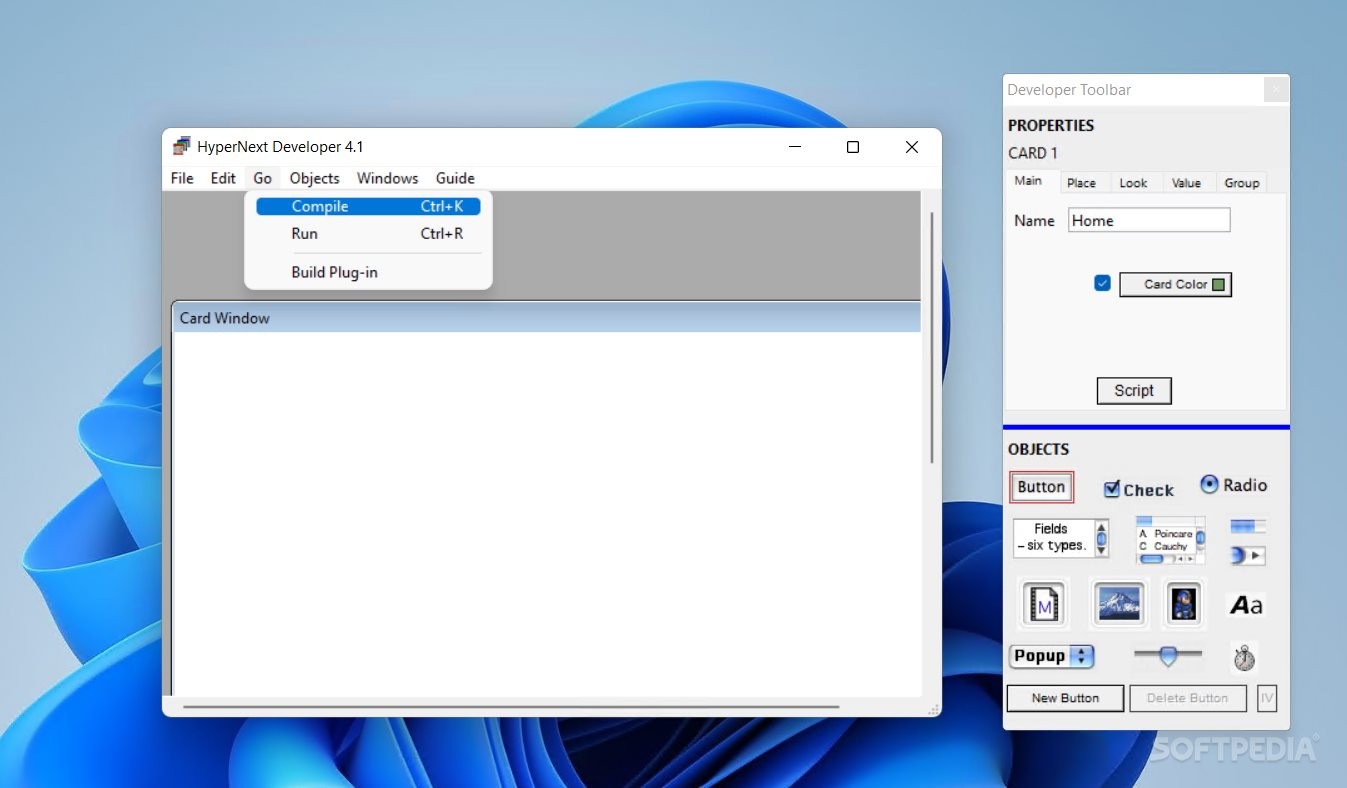Click the horizontal scrollbar at window bottom
This screenshot has height=788, width=1347.
click(x=511, y=707)
